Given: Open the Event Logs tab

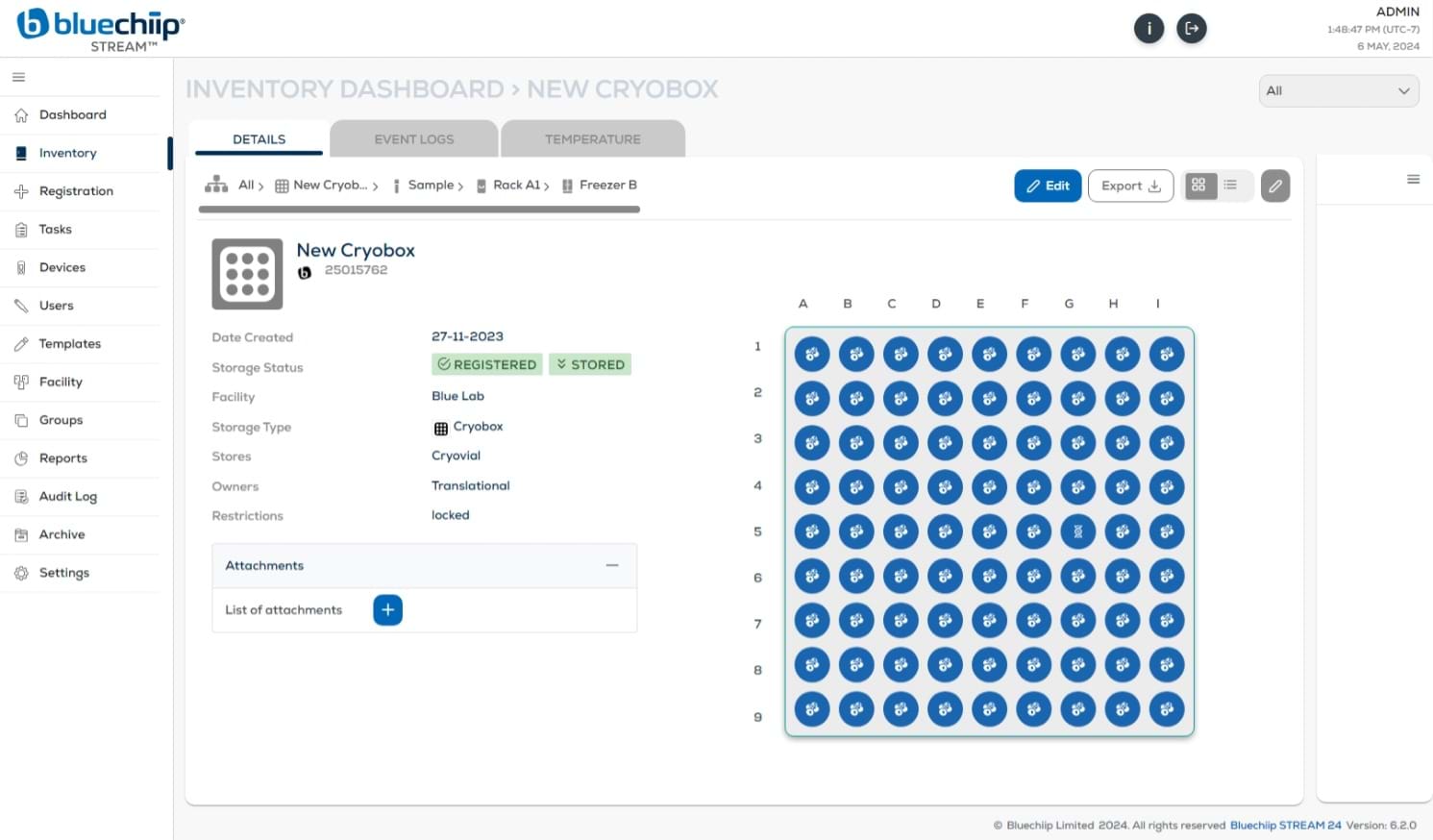Looking at the screenshot, I should (x=413, y=139).
